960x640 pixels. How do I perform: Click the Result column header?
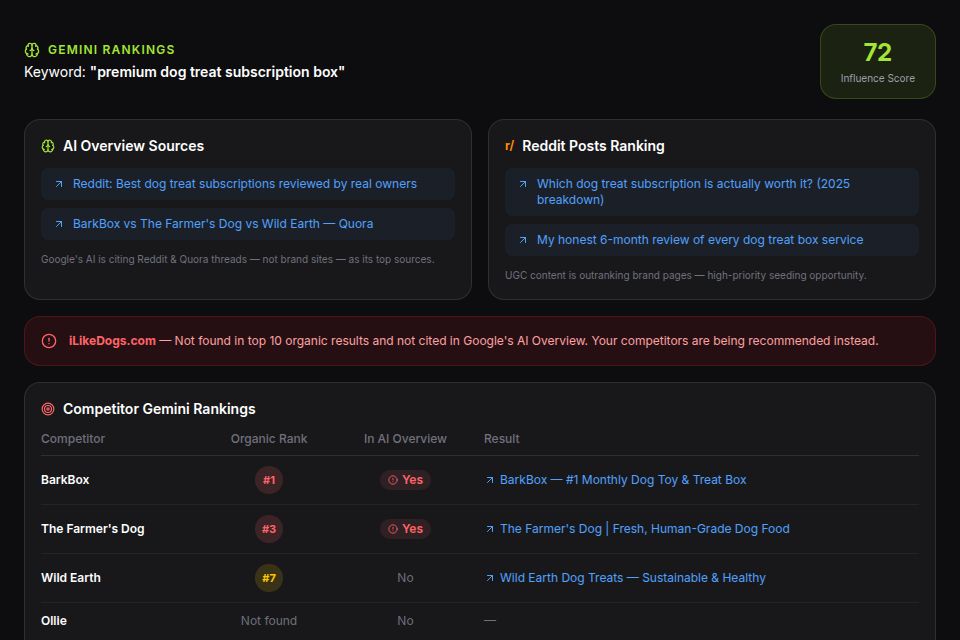[x=501, y=439]
